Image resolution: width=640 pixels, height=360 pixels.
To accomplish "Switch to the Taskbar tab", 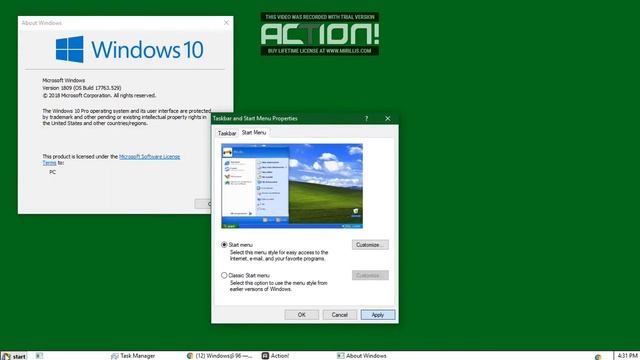I will (227, 133).
